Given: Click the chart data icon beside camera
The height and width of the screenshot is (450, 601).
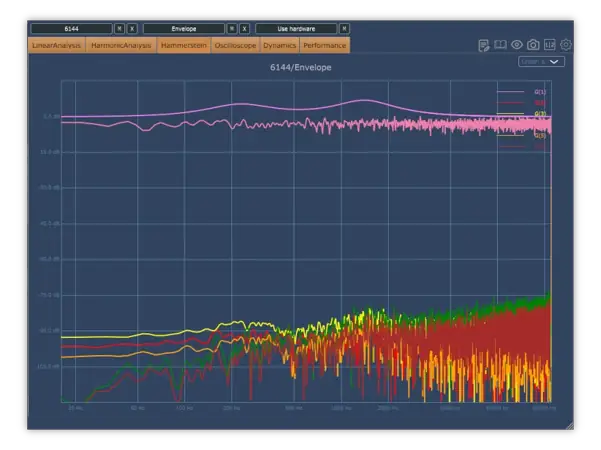Looking at the screenshot, I should pos(549,45).
